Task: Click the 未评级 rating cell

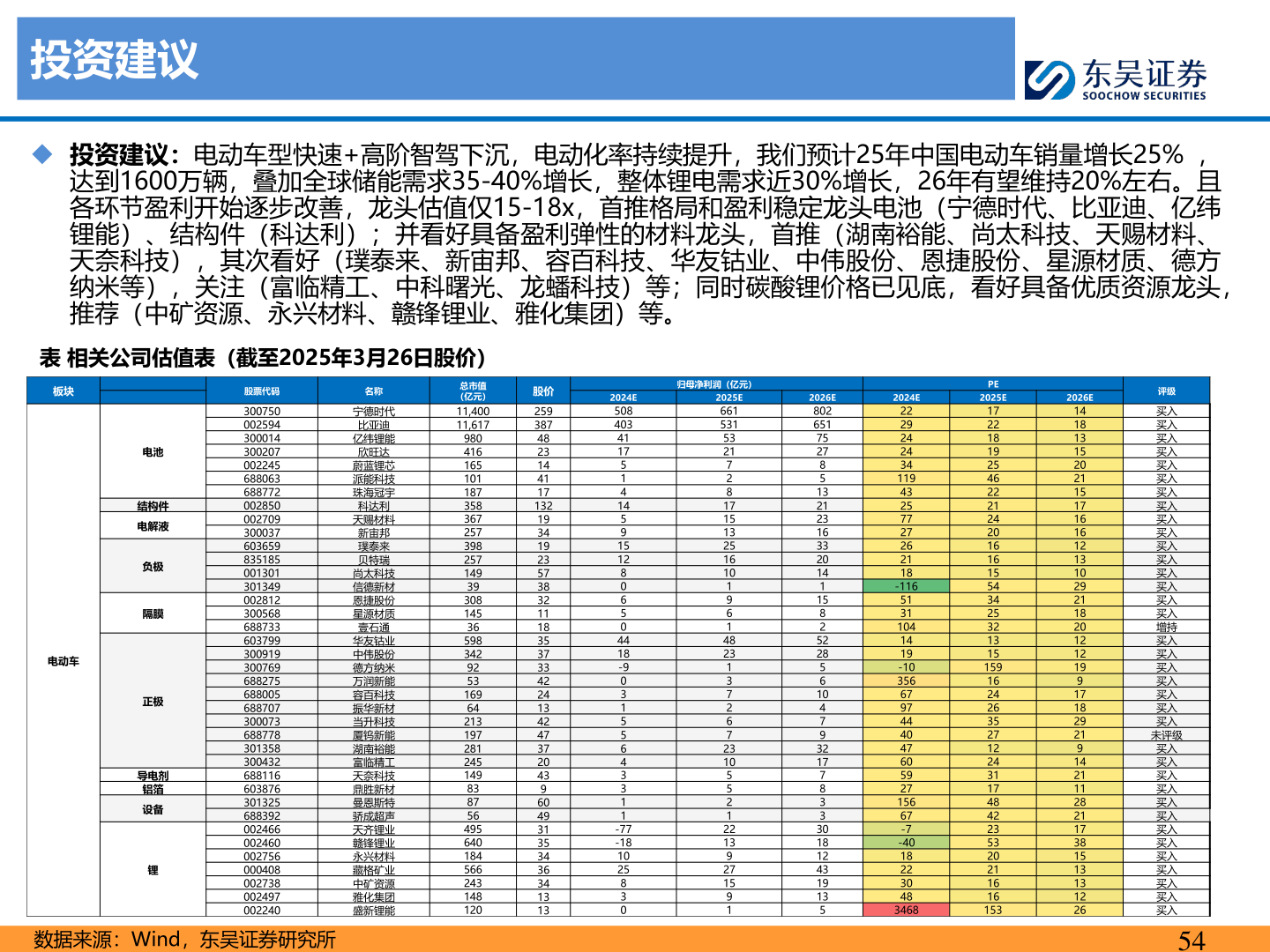Action: point(1167,735)
